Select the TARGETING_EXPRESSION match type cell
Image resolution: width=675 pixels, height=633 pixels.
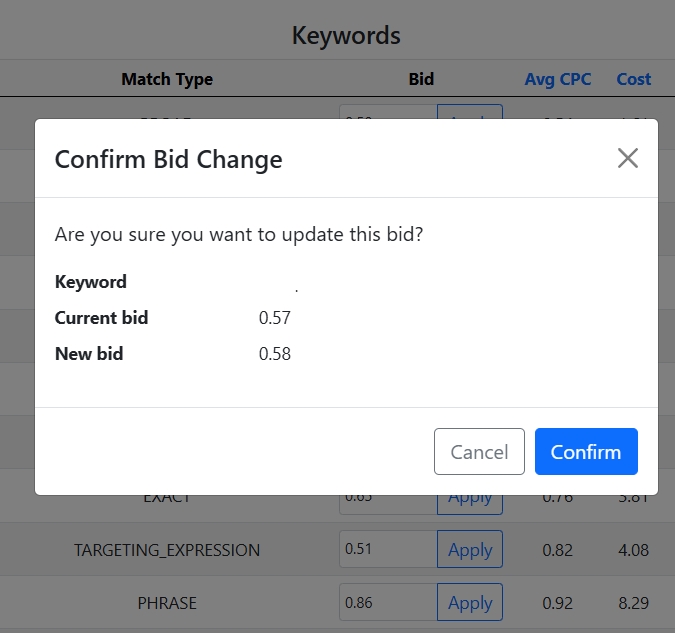pos(167,550)
